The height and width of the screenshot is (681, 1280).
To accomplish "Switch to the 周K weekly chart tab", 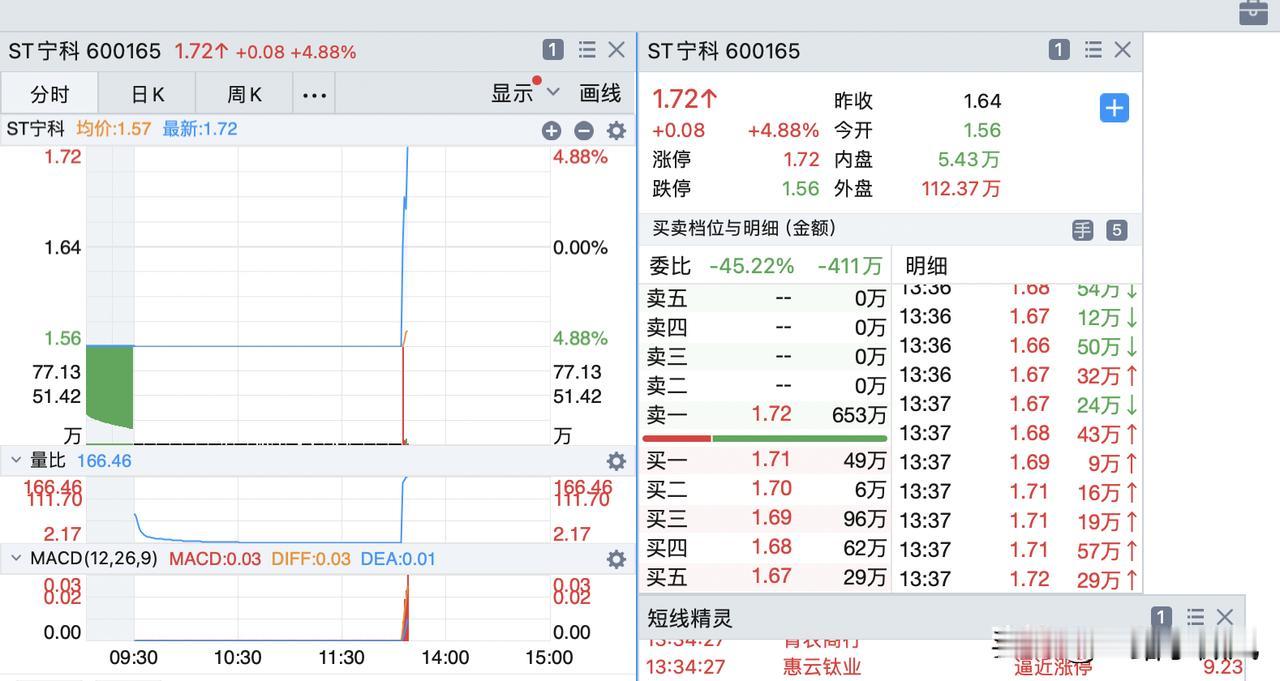I will click(x=242, y=93).
